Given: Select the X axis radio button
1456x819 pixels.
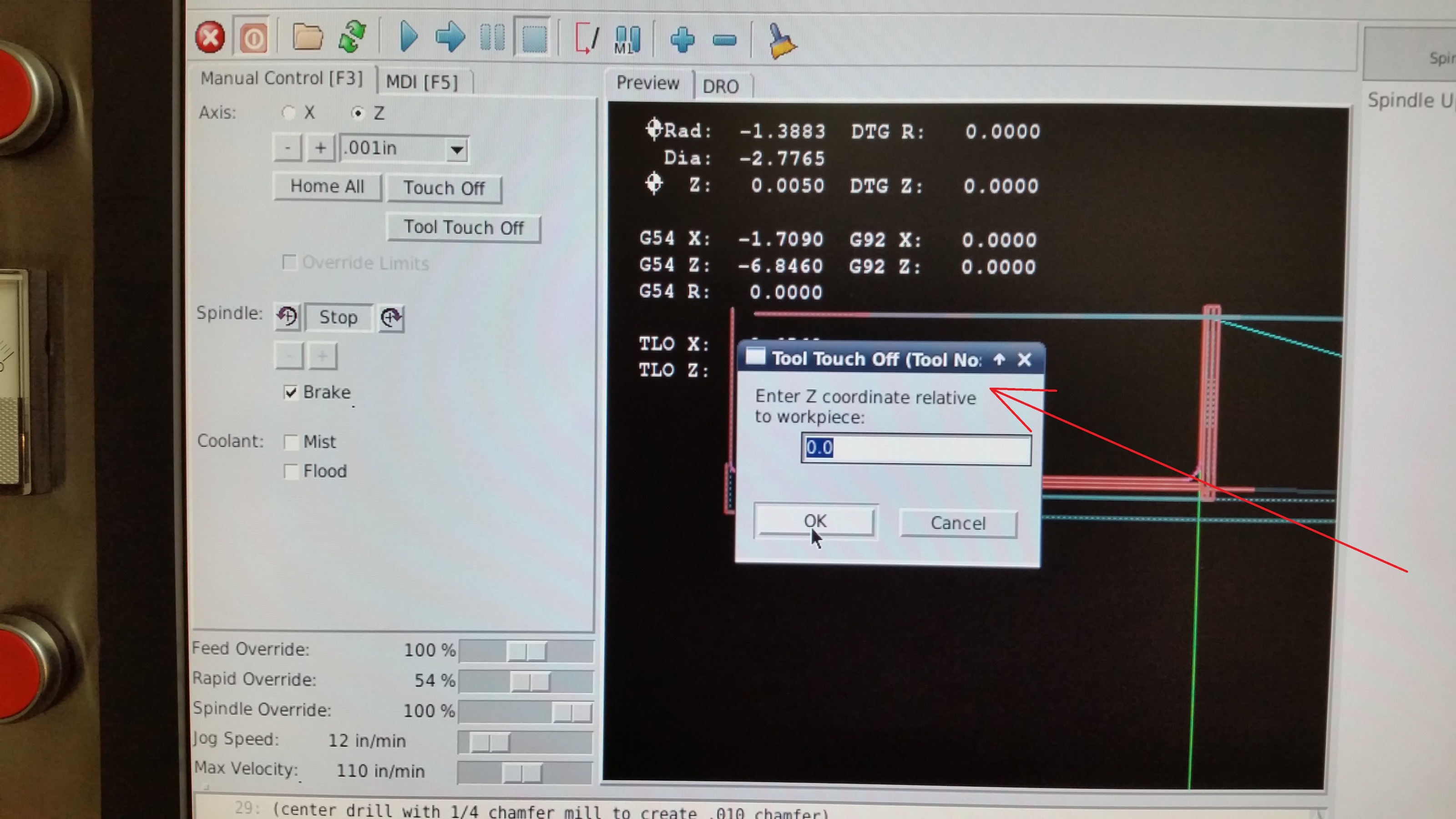Looking at the screenshot, I should point(289,113).
